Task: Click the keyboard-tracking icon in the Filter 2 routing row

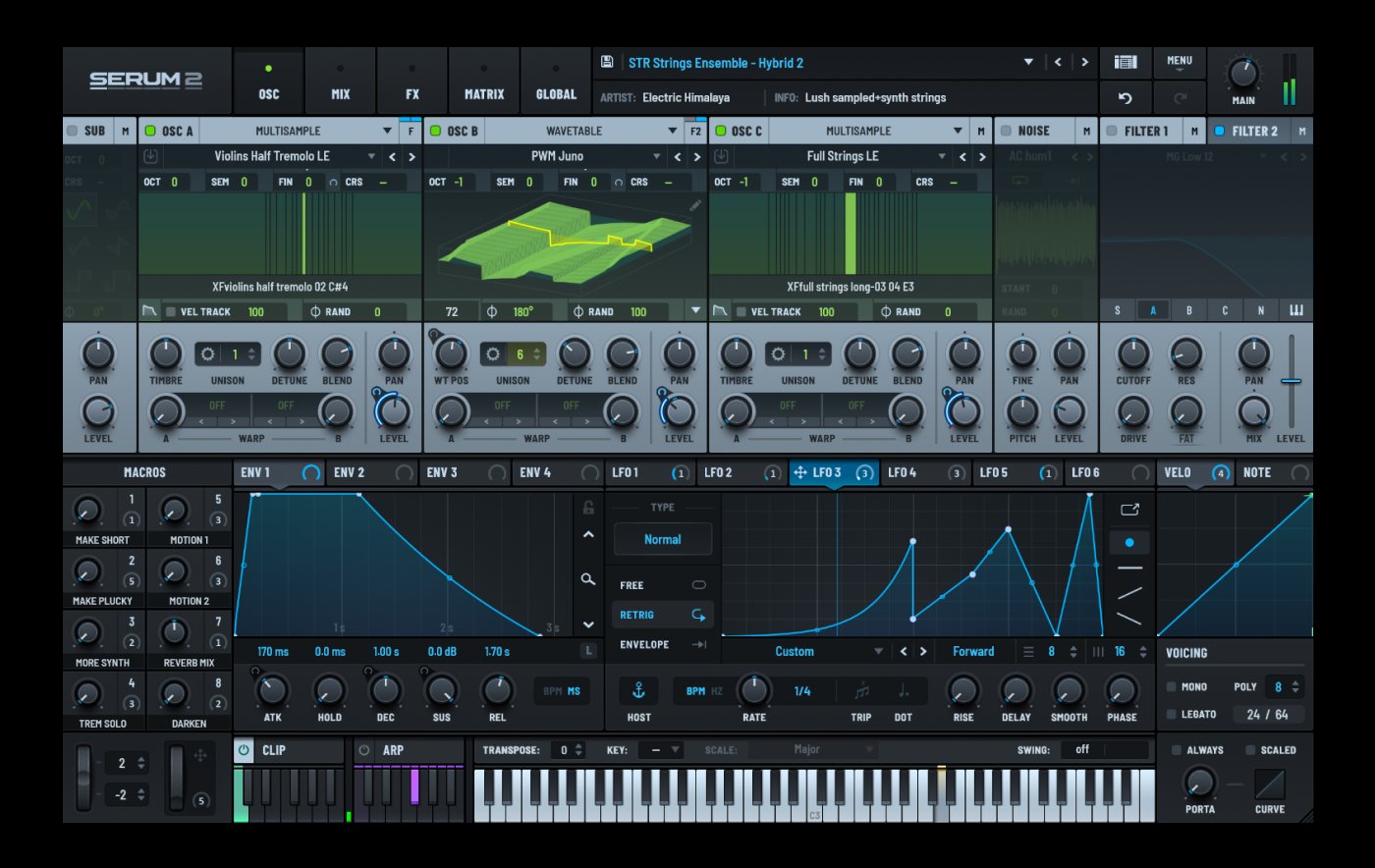Action: click(x=1295, y=308)
